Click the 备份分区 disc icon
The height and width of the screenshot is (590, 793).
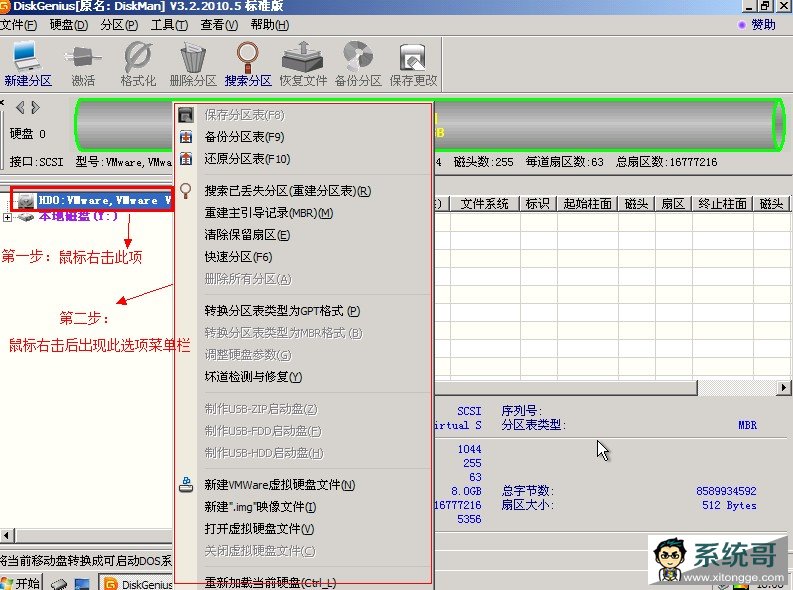tap(358, 64)
